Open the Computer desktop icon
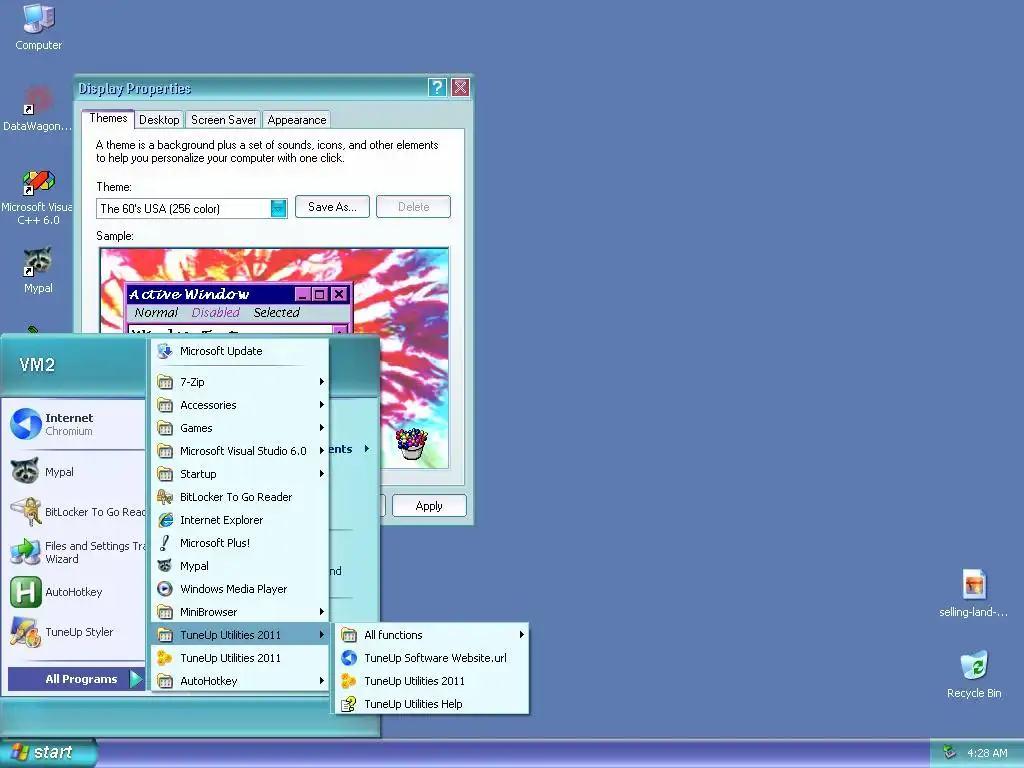The width and height of the screenshot is (1024, 768). [x=39, y=26]
